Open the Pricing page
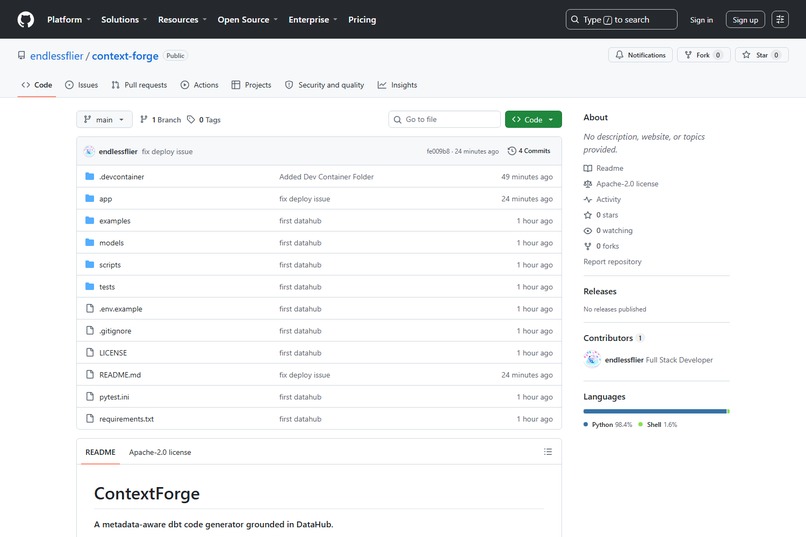This screenshot has height=537, width=806. [362, 20]
